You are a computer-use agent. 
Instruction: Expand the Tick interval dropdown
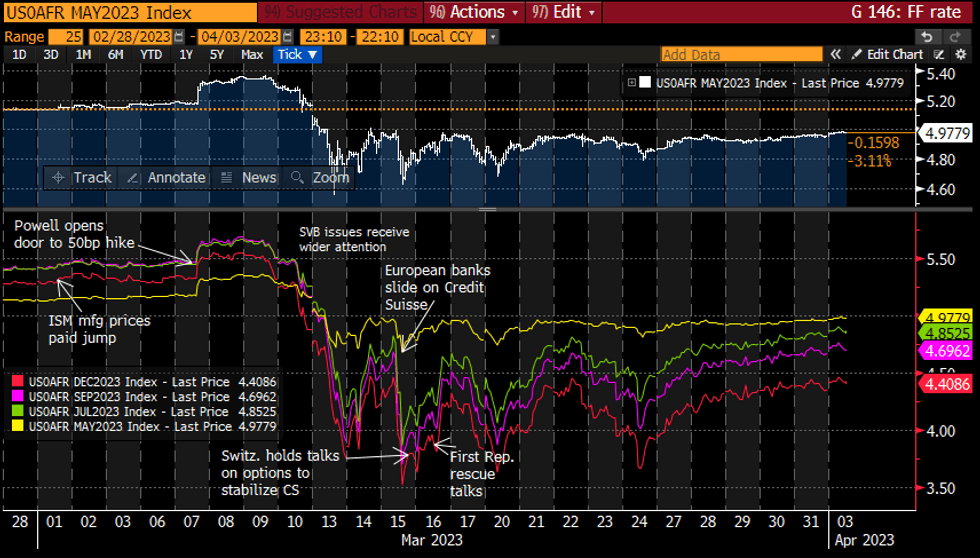click(x=298, y=55)
